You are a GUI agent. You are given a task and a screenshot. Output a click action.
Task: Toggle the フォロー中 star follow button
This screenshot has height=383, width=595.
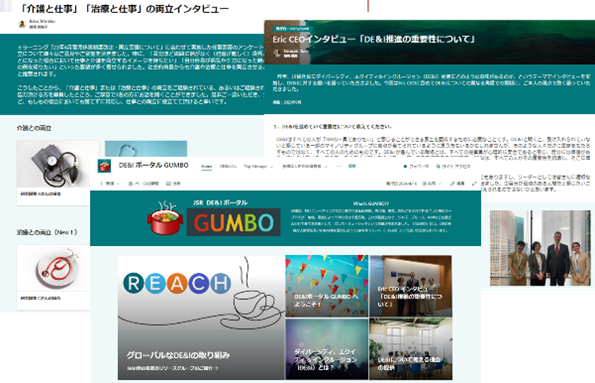416,166
